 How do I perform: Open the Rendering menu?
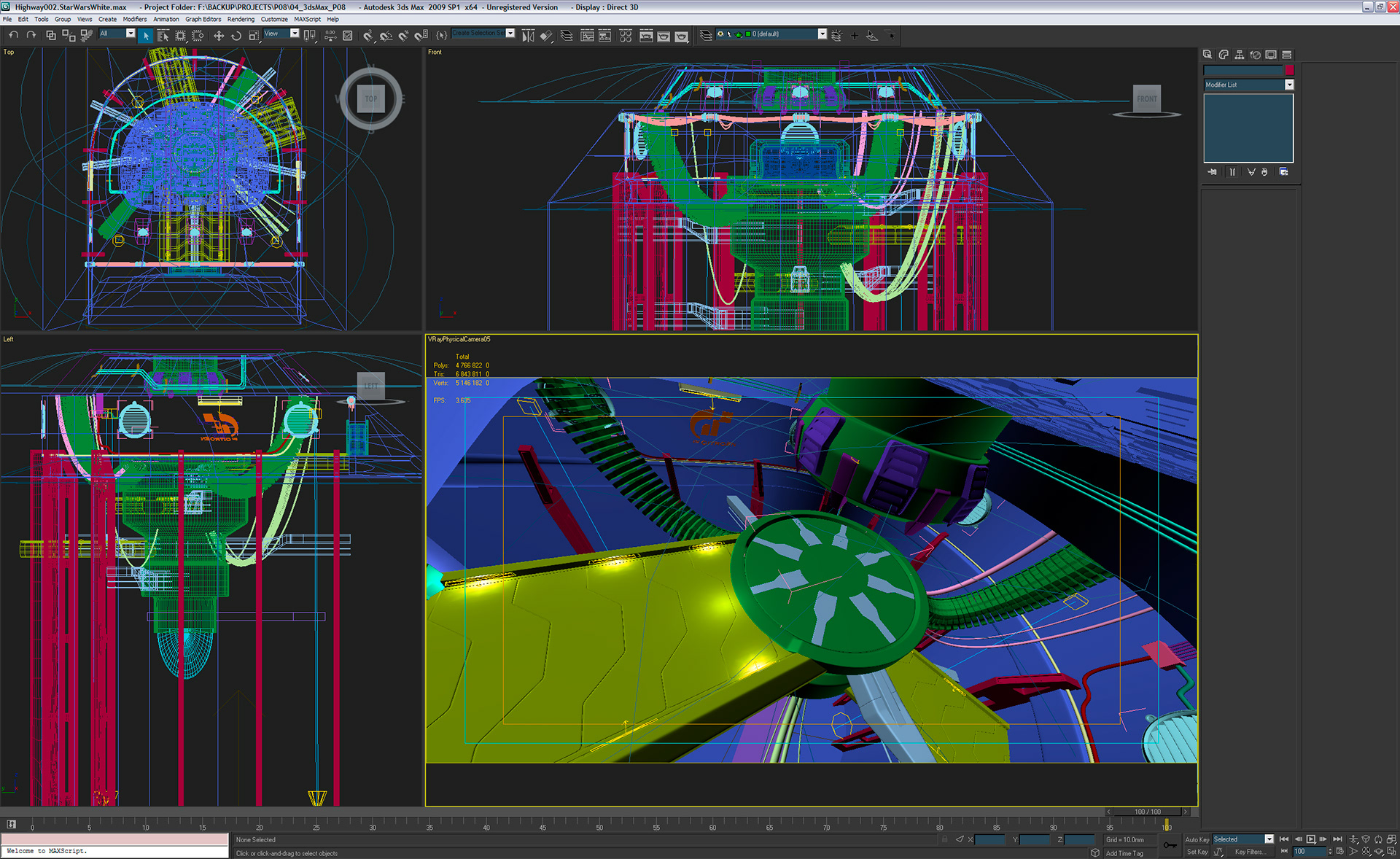click(241, 19)
